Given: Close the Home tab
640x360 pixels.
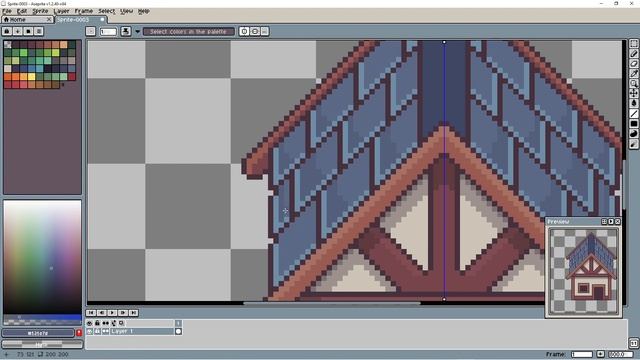Looking at the screenshot, I should pos(49,19).
